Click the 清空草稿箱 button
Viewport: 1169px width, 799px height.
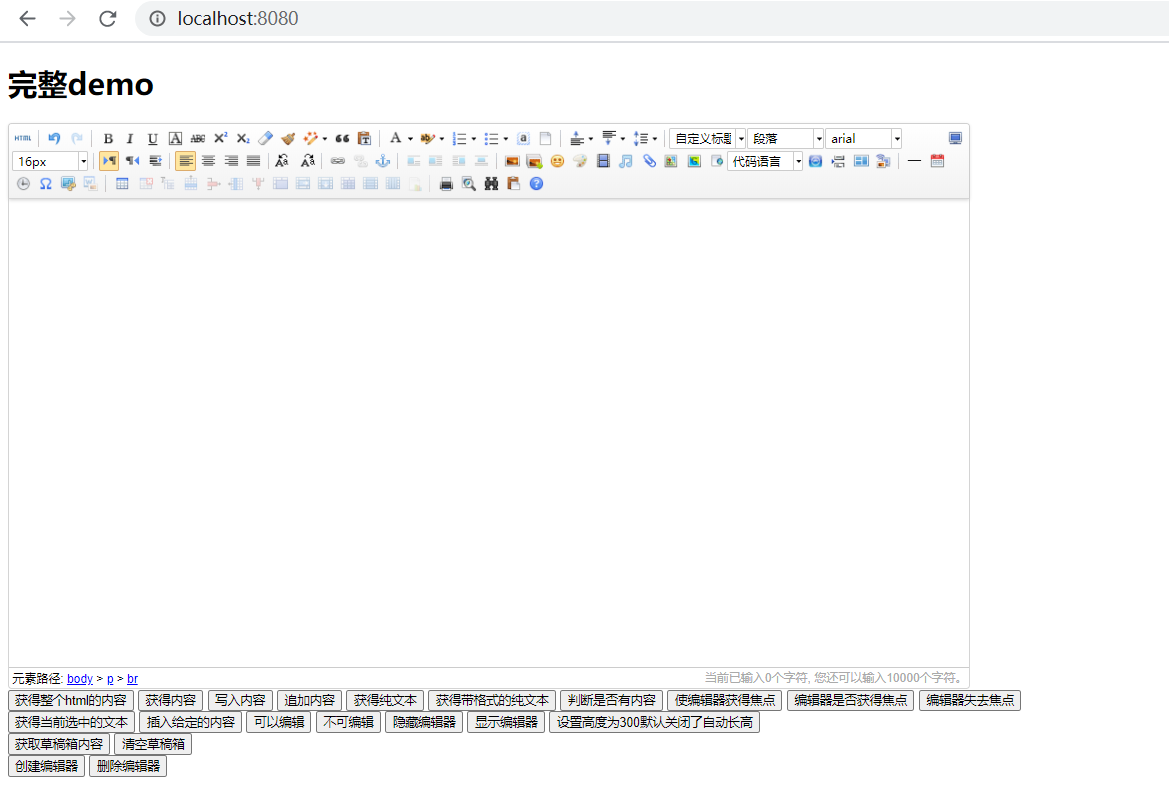click(153, 744)
